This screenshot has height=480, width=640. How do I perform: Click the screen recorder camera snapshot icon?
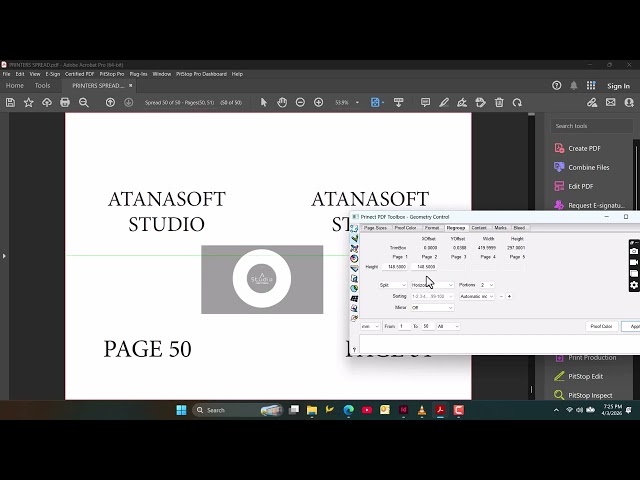[634, 251]
